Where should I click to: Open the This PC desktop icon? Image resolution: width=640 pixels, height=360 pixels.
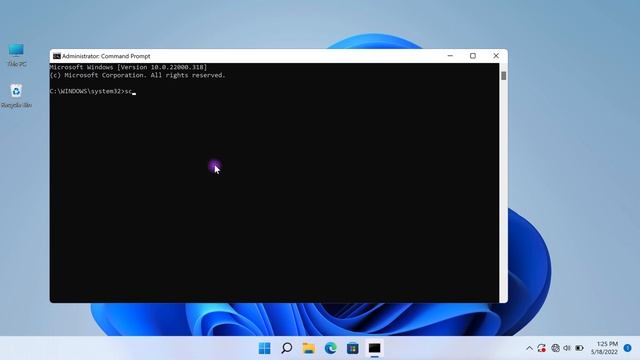coord(16,55)
